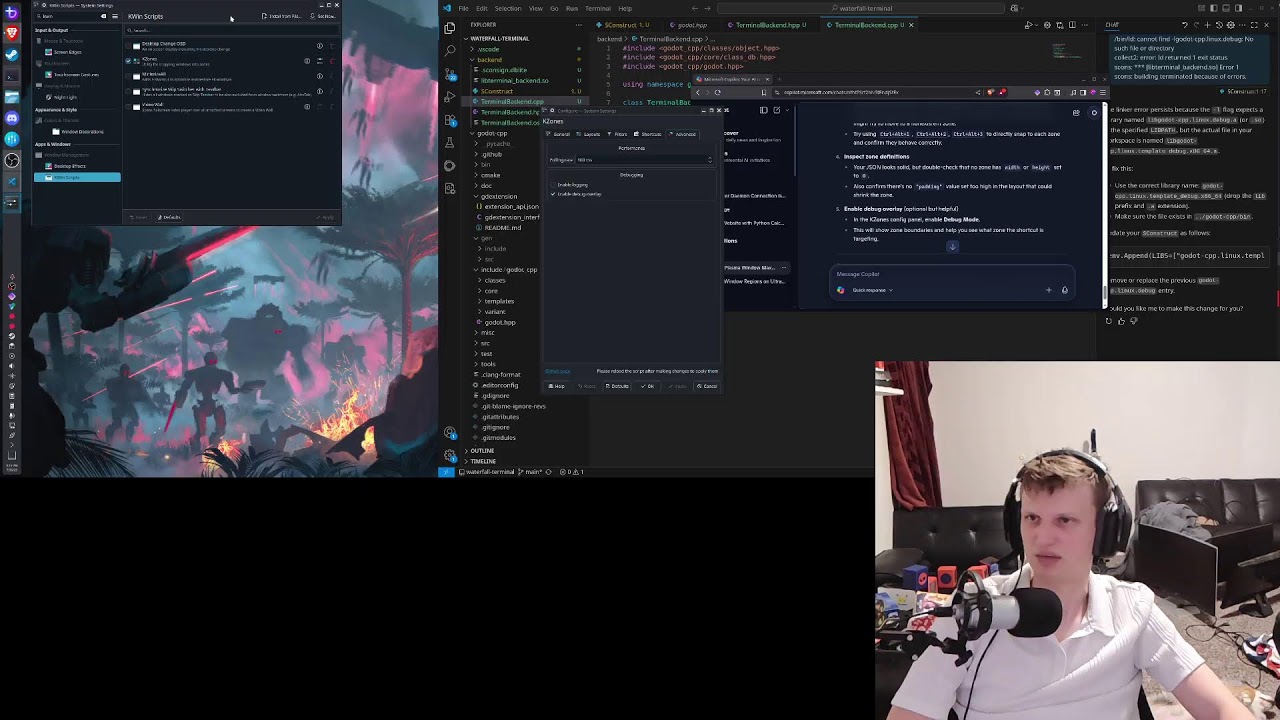Switch to KZones Shortcuts tab
This screenshot has width=1280, height=720.
(x=648, y=134)
